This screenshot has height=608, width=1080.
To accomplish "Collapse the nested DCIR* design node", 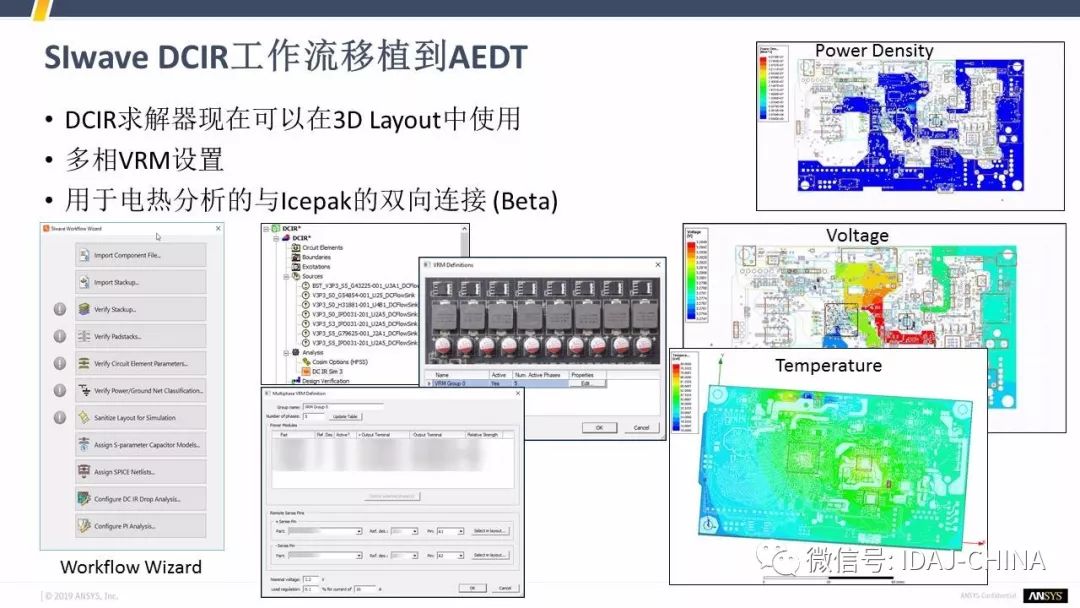I will (x=276, y=238).
